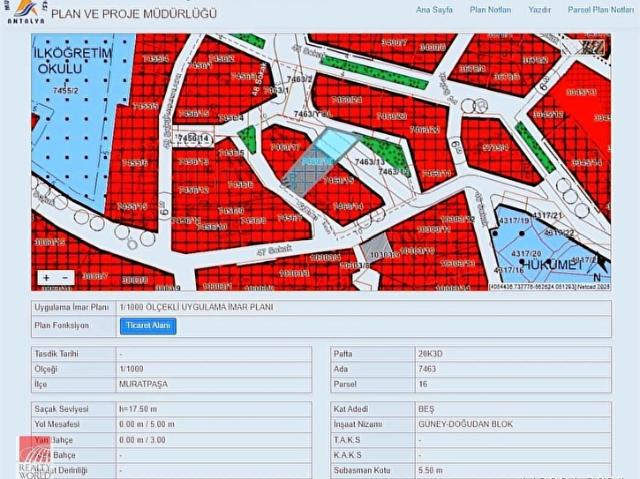
Task: Click the boxed 7450/14 parcel label
Action: (x=190, y=138)
